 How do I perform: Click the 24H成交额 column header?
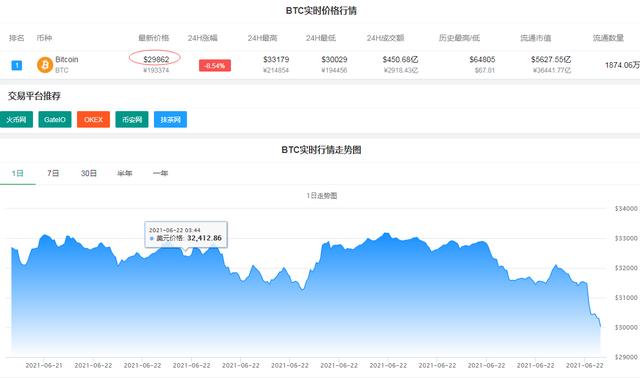point(385,38)
